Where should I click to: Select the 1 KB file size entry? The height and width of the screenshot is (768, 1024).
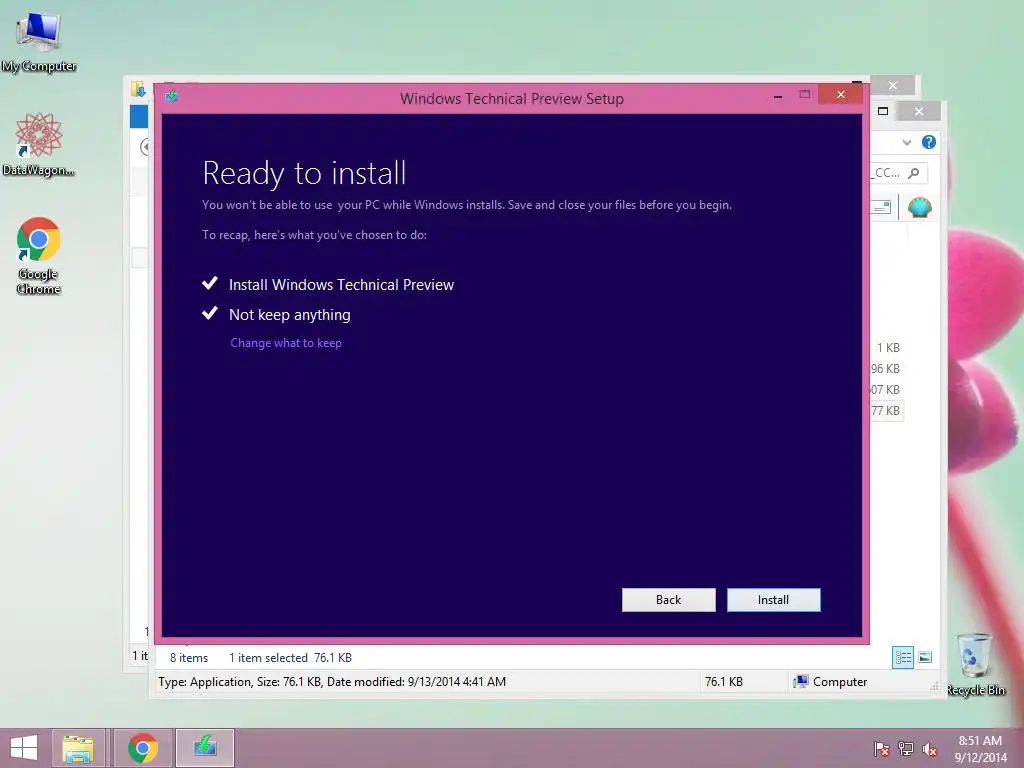click(x=888, y=347)
